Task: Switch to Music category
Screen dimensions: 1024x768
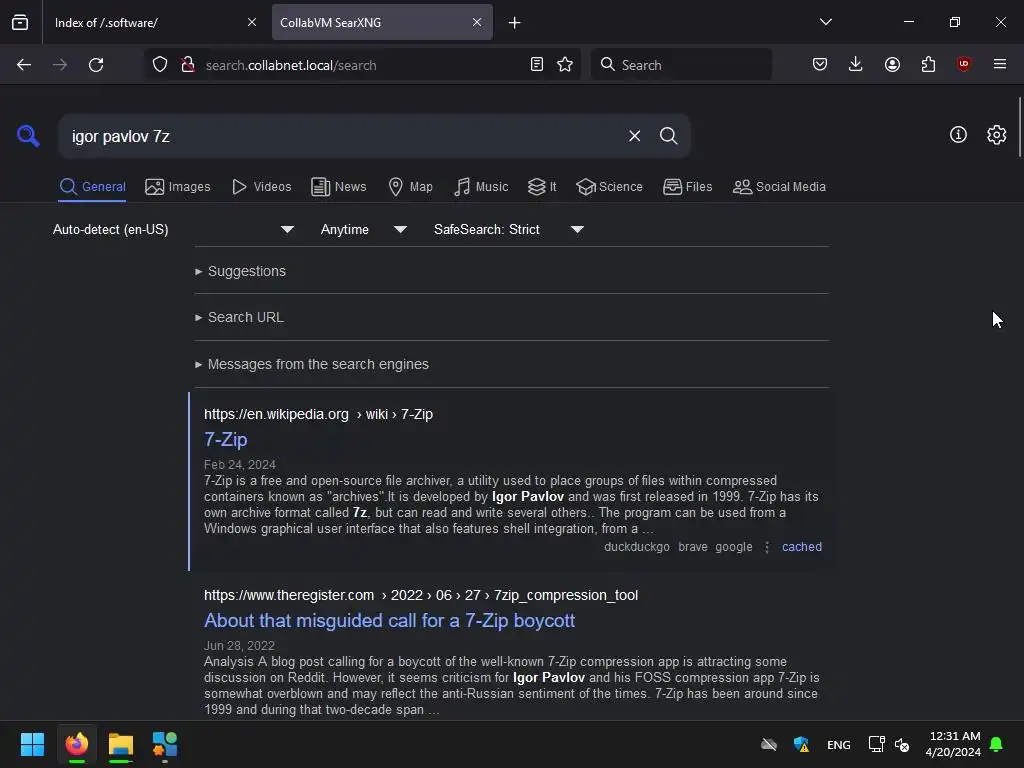Action: (481, 187)
